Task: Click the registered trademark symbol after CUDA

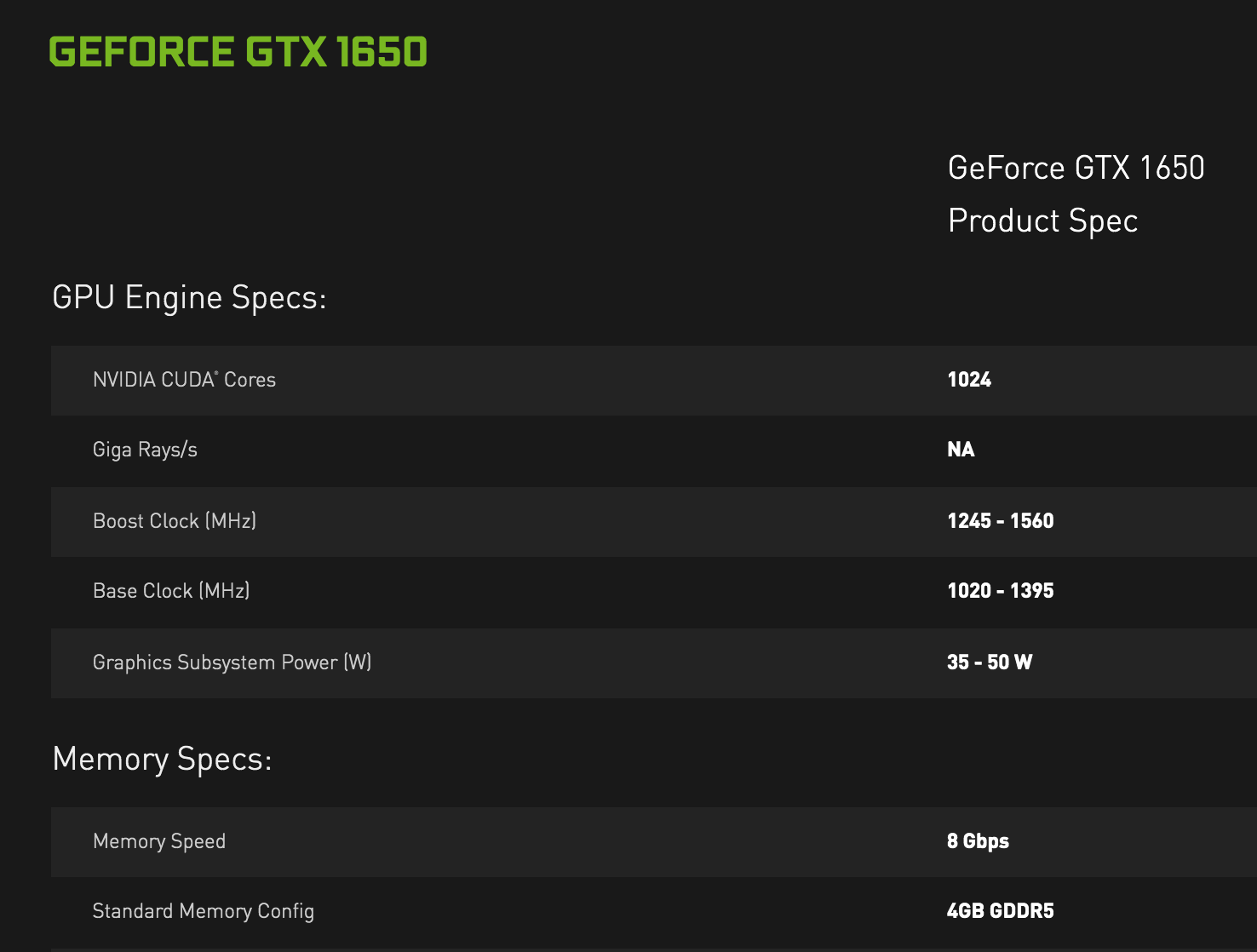Action: [x=216, y=374]
